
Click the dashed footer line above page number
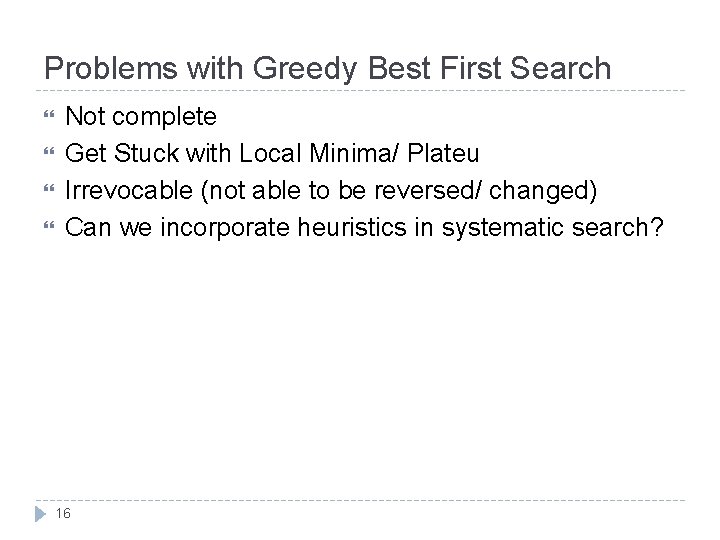tap(360, 500)
